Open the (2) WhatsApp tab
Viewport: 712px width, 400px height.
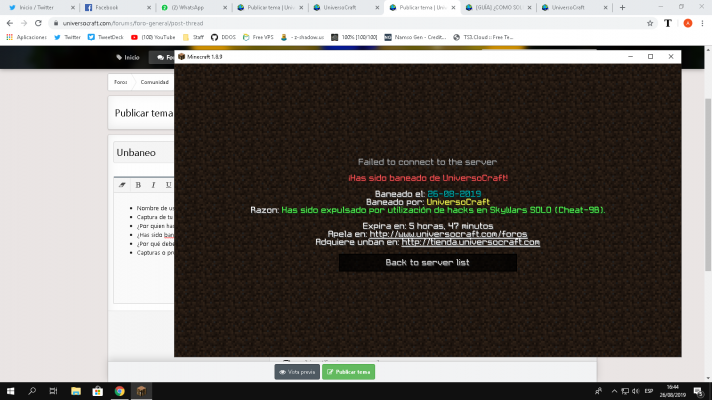tap(187, 7)
